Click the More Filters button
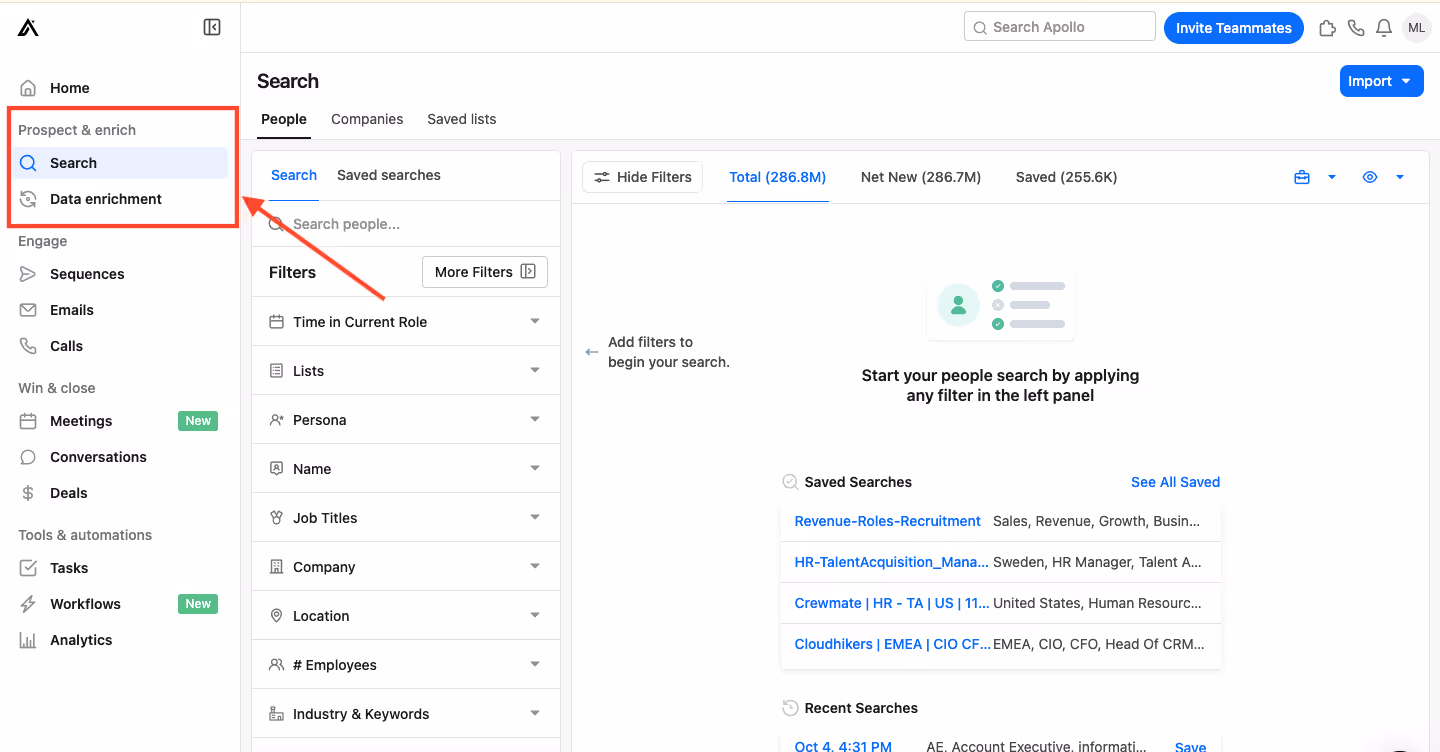This screenshot has width=1440, height=752. [485, 272]
